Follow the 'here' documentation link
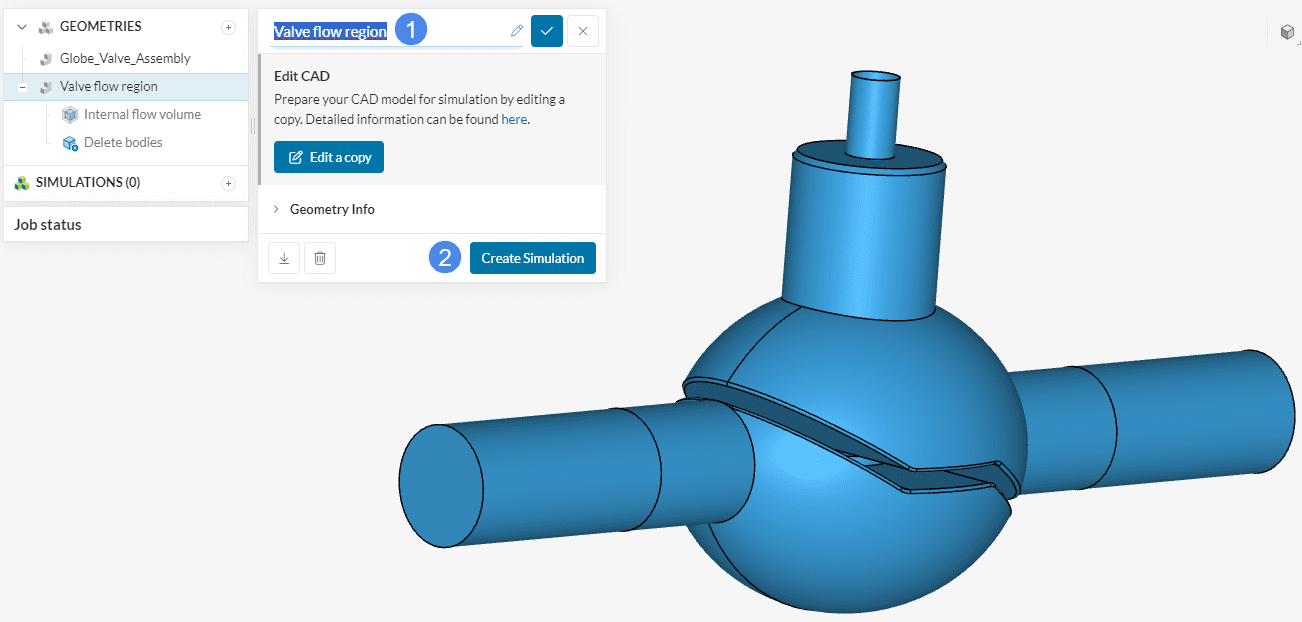 pos(513,119)
